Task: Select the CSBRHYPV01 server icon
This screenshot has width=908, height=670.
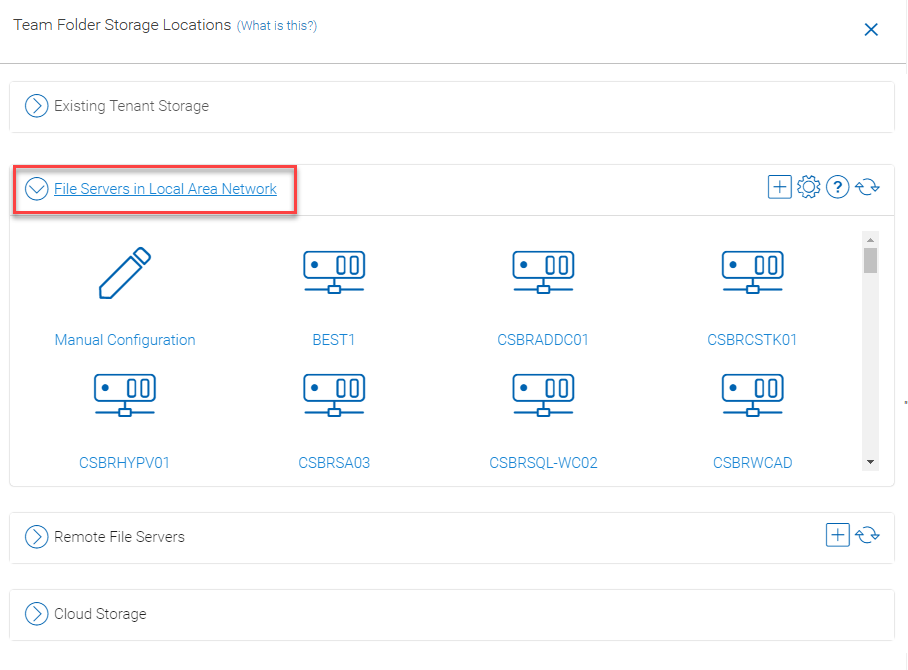Action: tap(125, 395)
